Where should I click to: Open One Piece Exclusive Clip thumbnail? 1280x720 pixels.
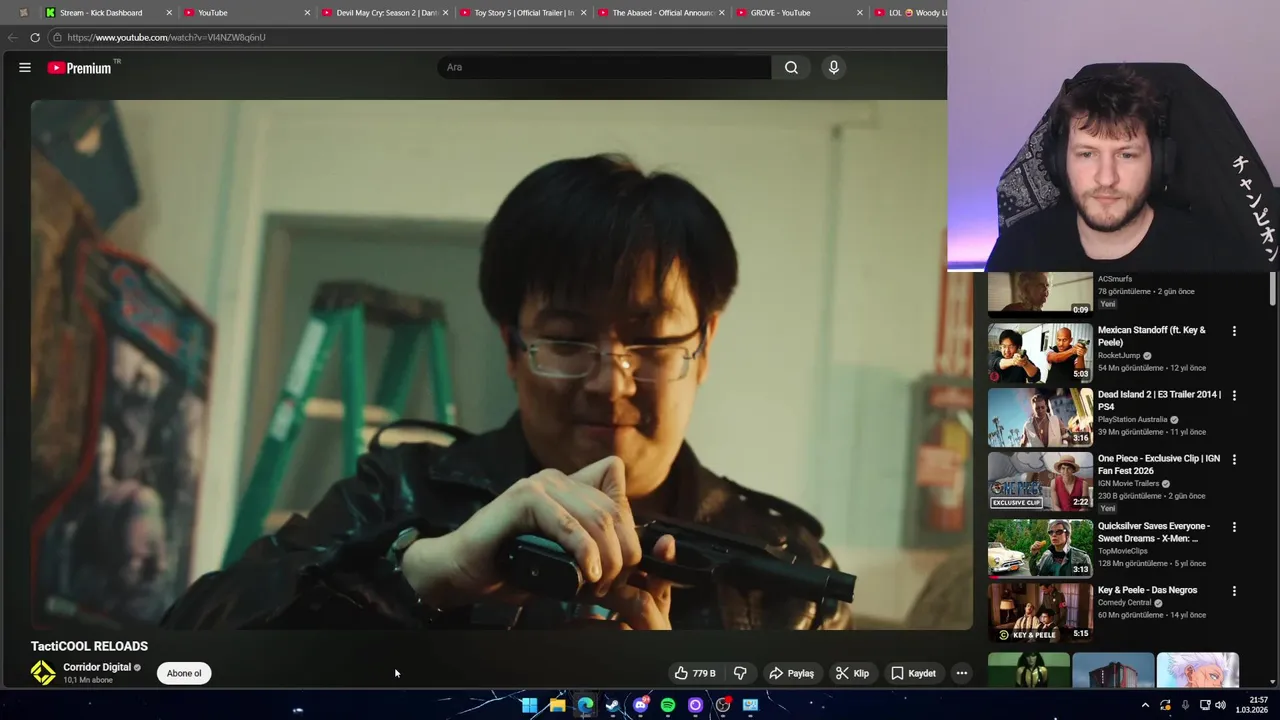(1040, 481)
